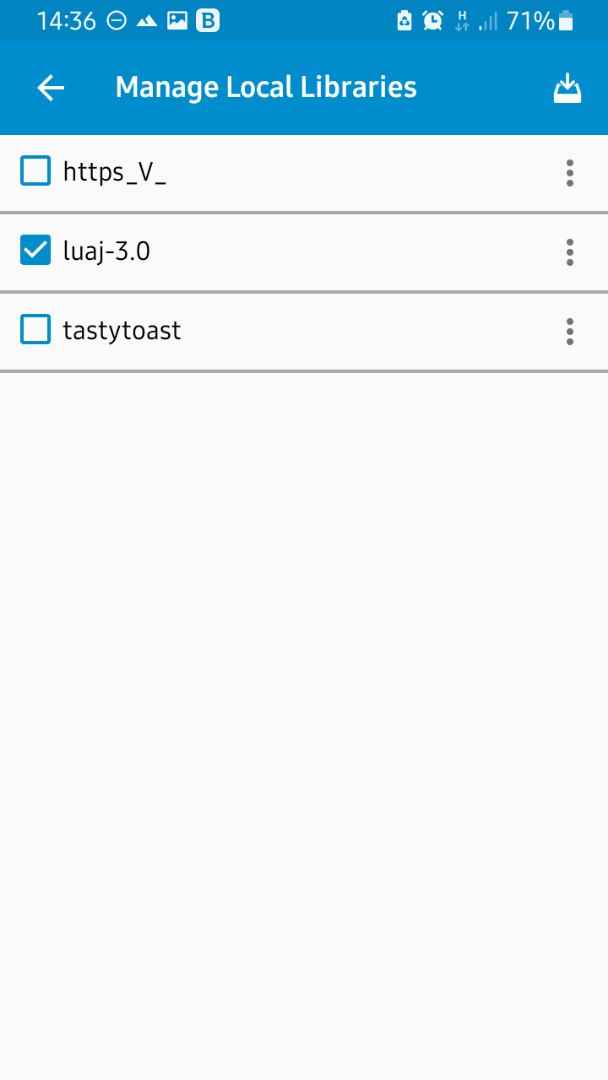This screenshot has width=608, height=1080.
Task: Tap the back arrow icon
Action: coord(50,87)
